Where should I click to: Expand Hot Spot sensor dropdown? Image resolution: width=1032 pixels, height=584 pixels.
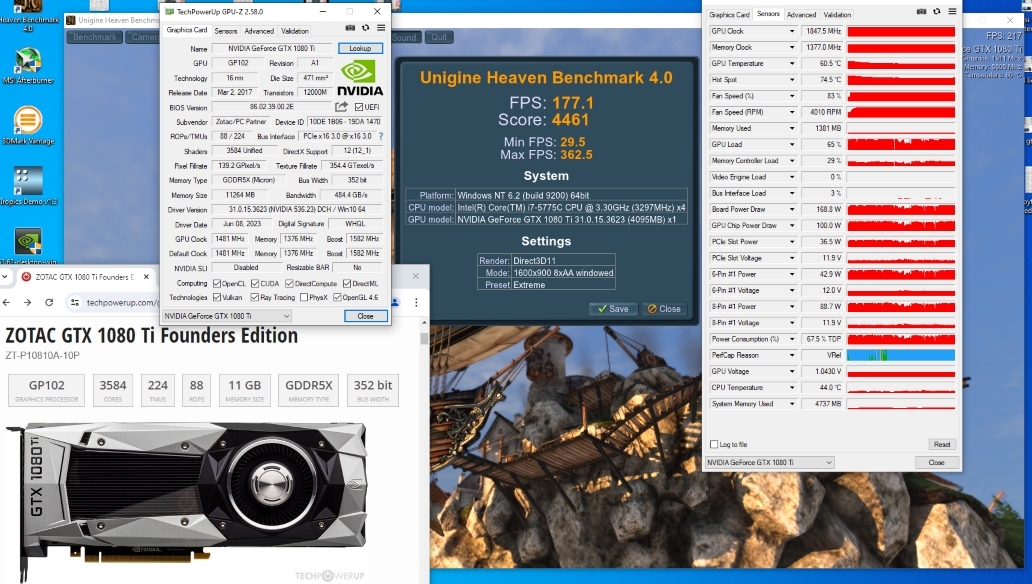(x=792, y=80)
